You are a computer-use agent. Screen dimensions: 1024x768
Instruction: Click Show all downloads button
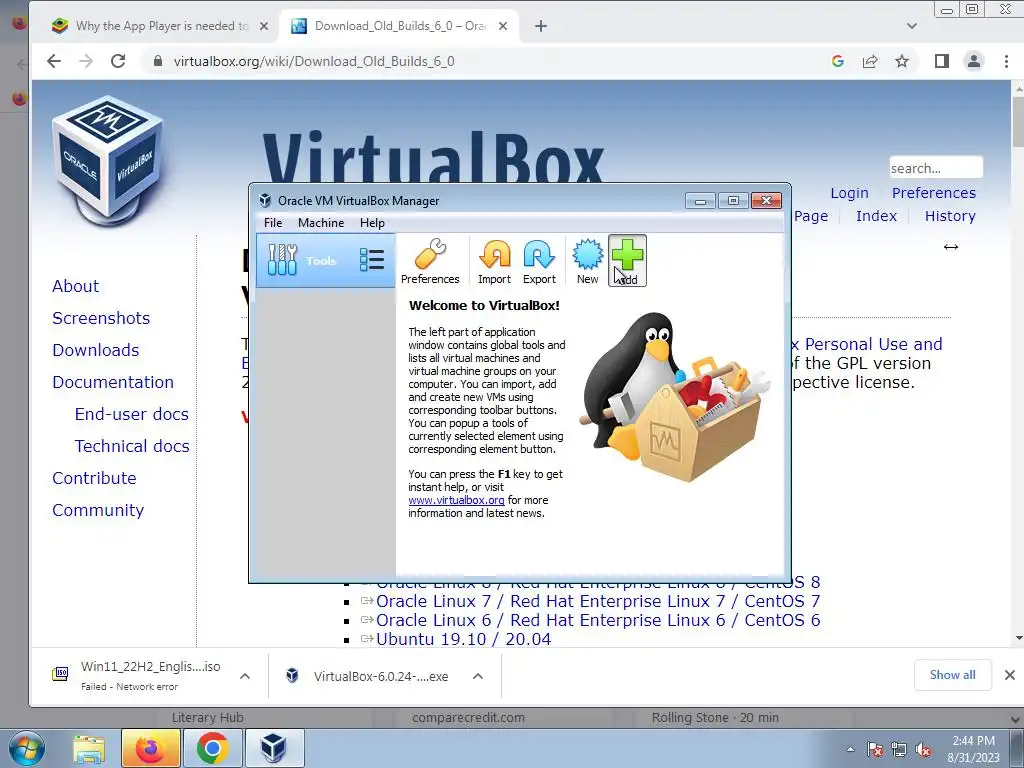pyautogui.click(x=952, y=675)
